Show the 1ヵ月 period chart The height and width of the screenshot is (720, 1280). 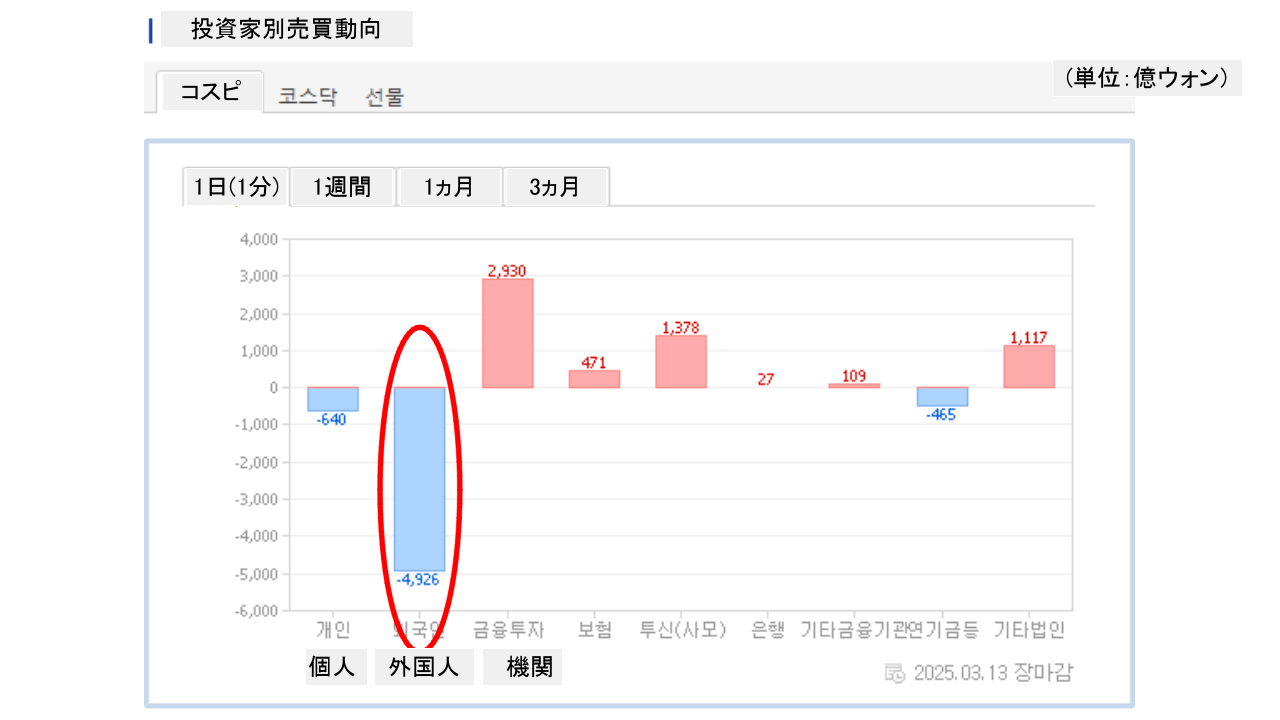pyautogui.click(x=449, y=187)
